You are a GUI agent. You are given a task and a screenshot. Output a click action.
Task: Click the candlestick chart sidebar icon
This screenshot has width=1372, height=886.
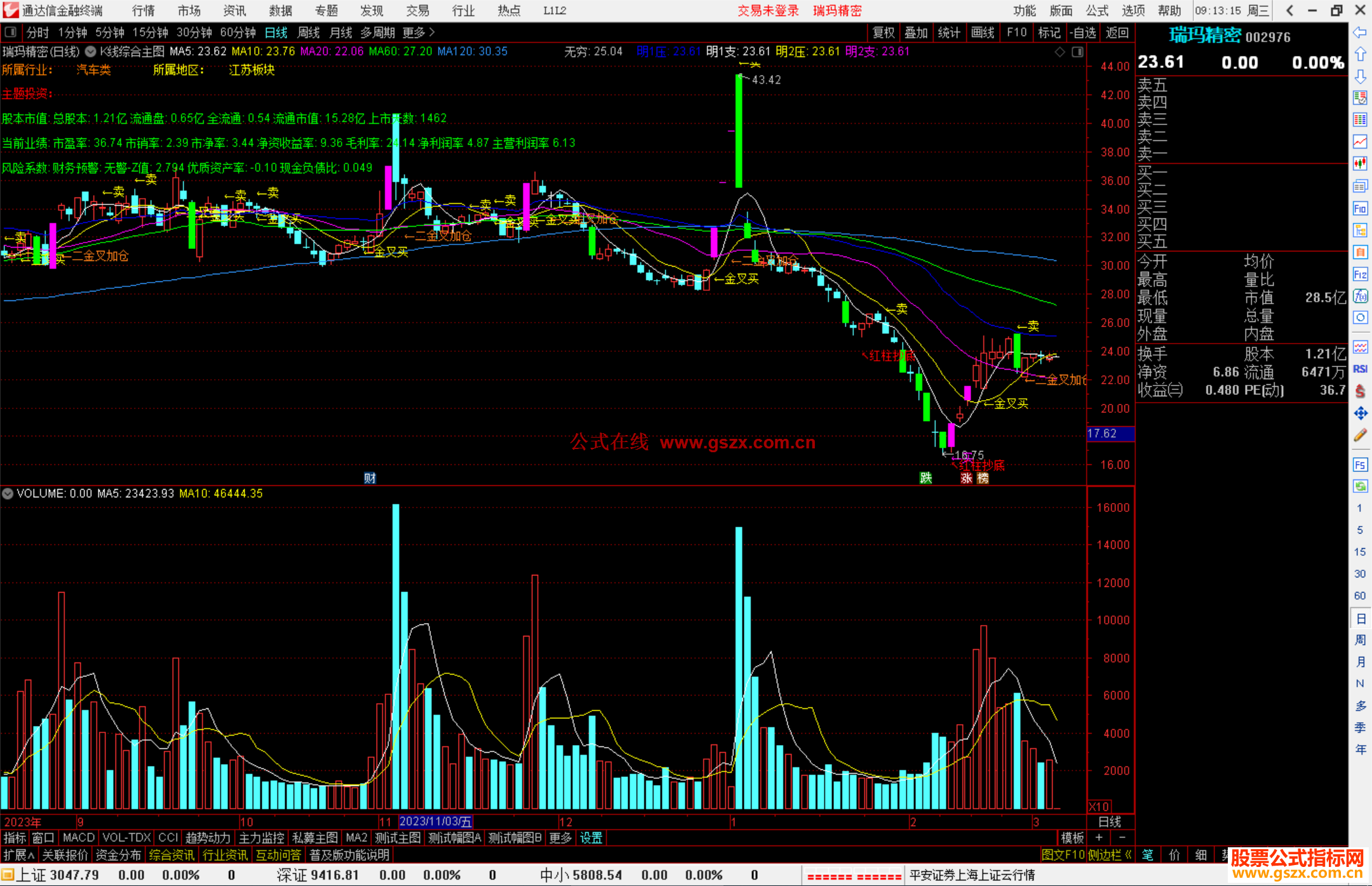pyautogui.click(x=1360, y=164)
